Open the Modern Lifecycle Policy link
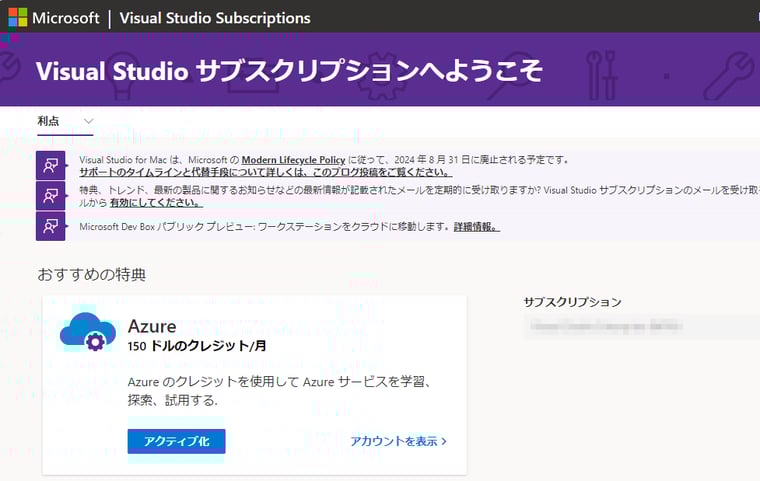760x481 pixels. pos(293,160)
